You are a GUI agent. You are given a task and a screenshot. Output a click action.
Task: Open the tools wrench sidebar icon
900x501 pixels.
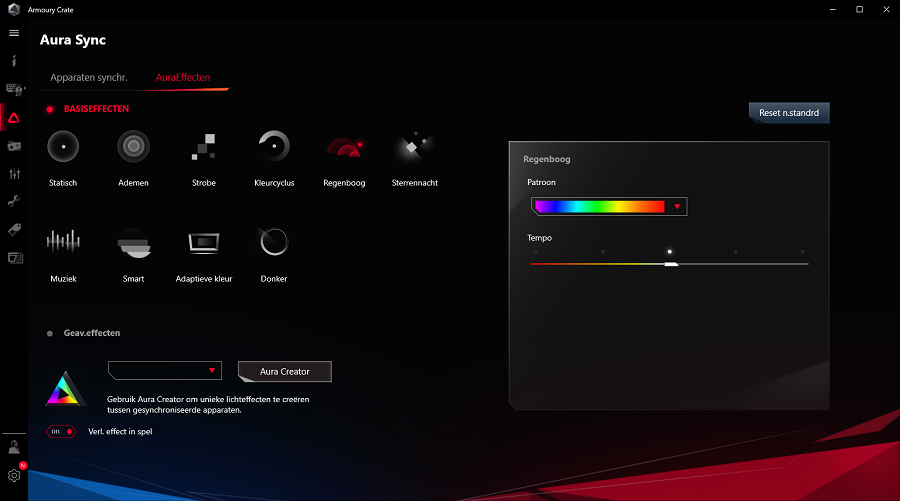pos(14,201)
